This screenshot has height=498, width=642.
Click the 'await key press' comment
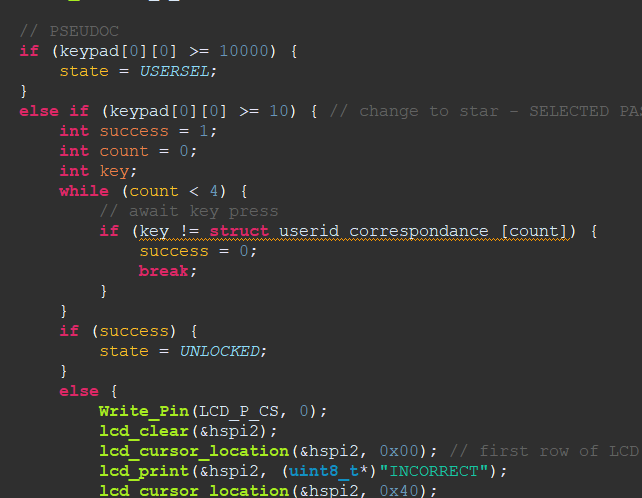(188, 211)
